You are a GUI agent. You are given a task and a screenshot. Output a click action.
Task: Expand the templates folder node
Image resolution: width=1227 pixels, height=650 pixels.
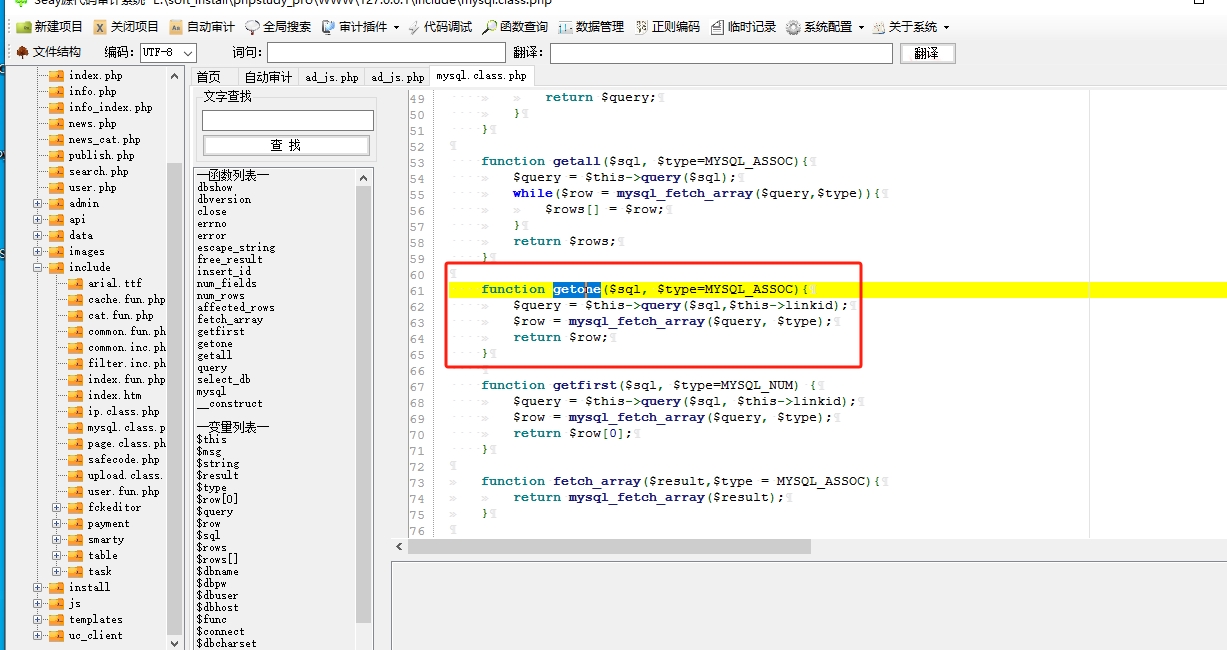tap(38, 620)
